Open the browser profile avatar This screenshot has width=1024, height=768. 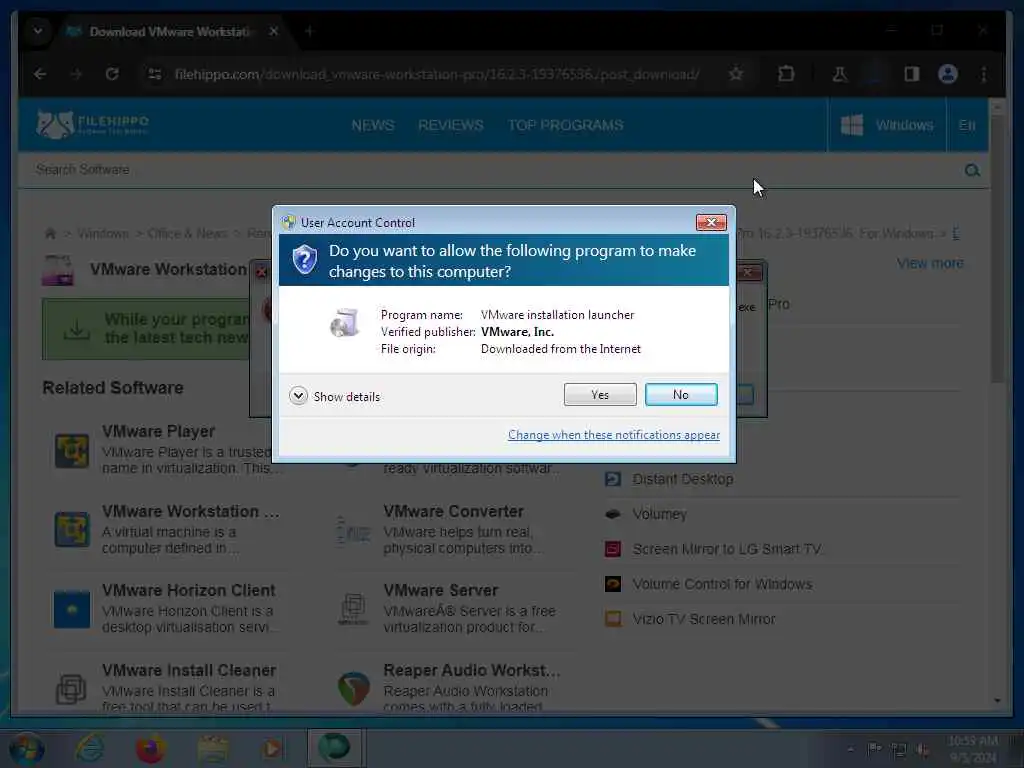[948, 74]
